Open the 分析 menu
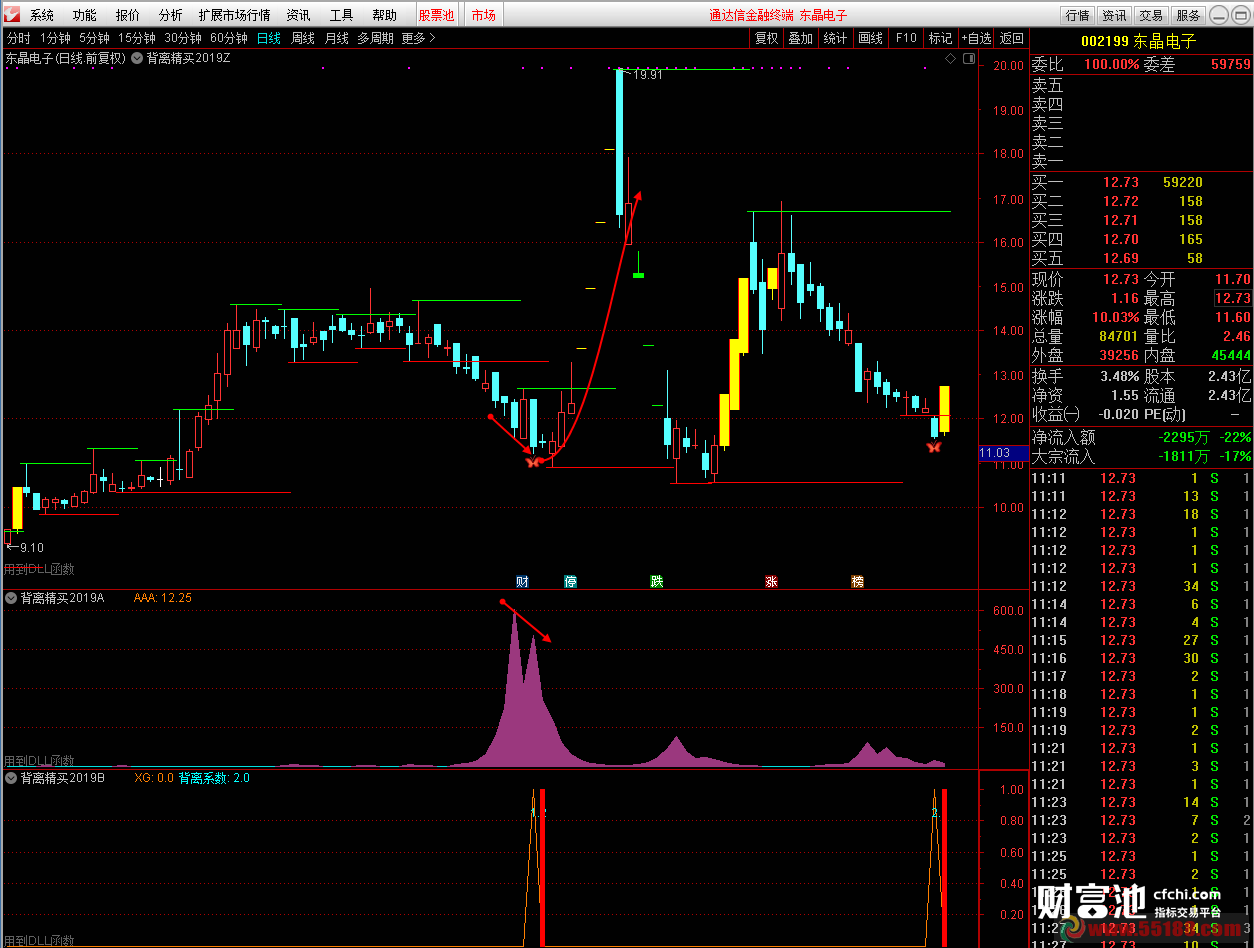 pos(170,15)
